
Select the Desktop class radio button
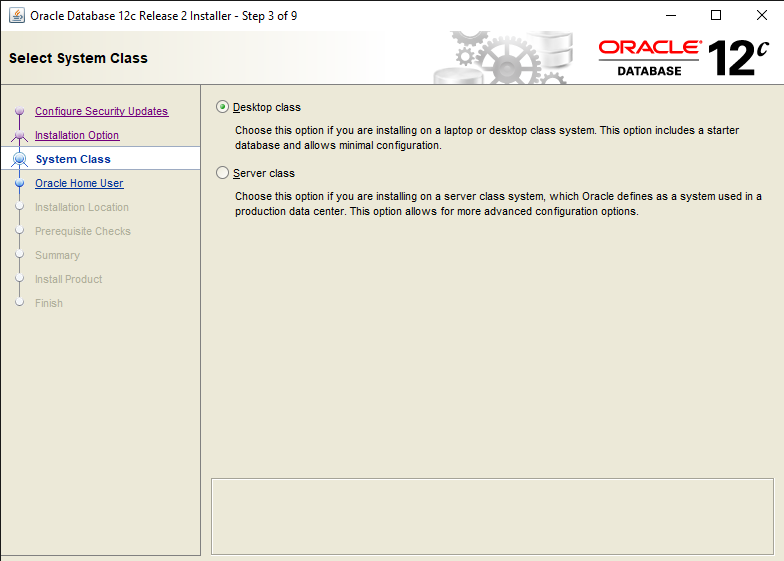pos(222,107)
